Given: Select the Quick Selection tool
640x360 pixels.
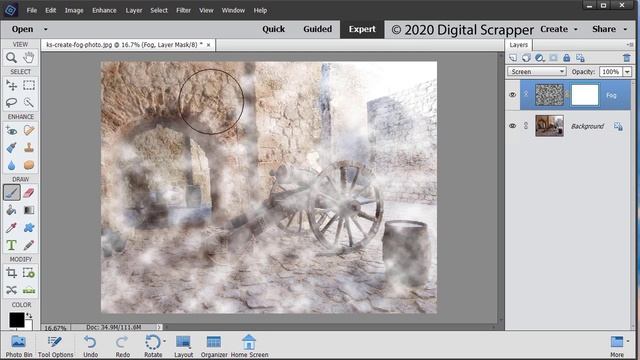Looking at the screenshot, I should click(x=29, y=102).
